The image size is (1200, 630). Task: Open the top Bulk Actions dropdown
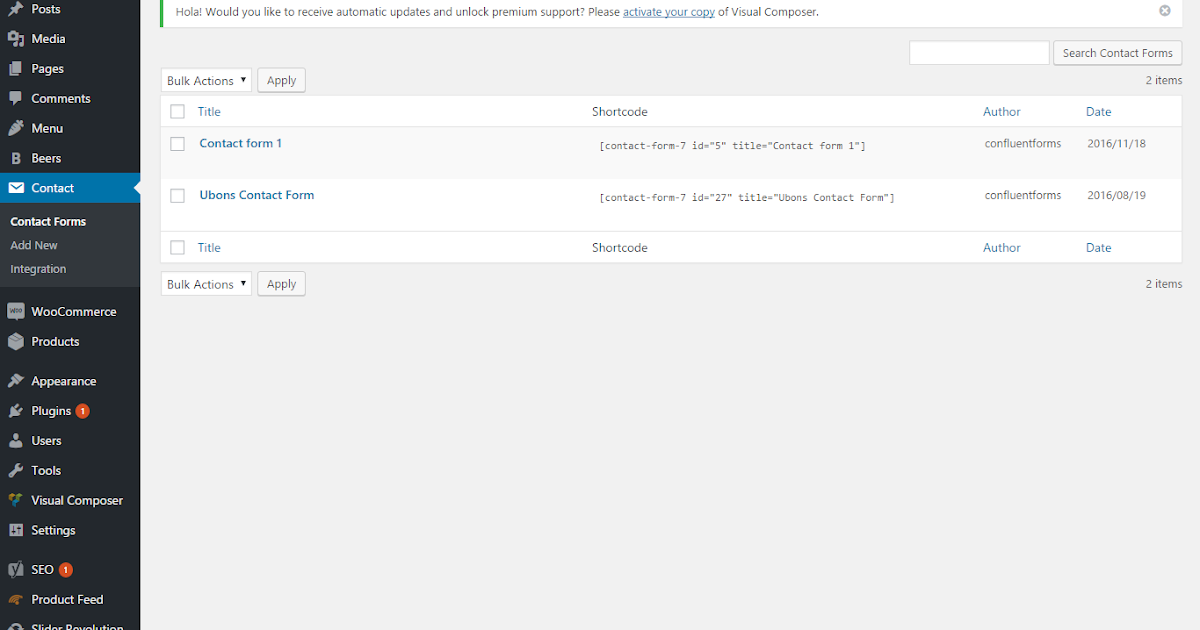[x=206, y=80]
